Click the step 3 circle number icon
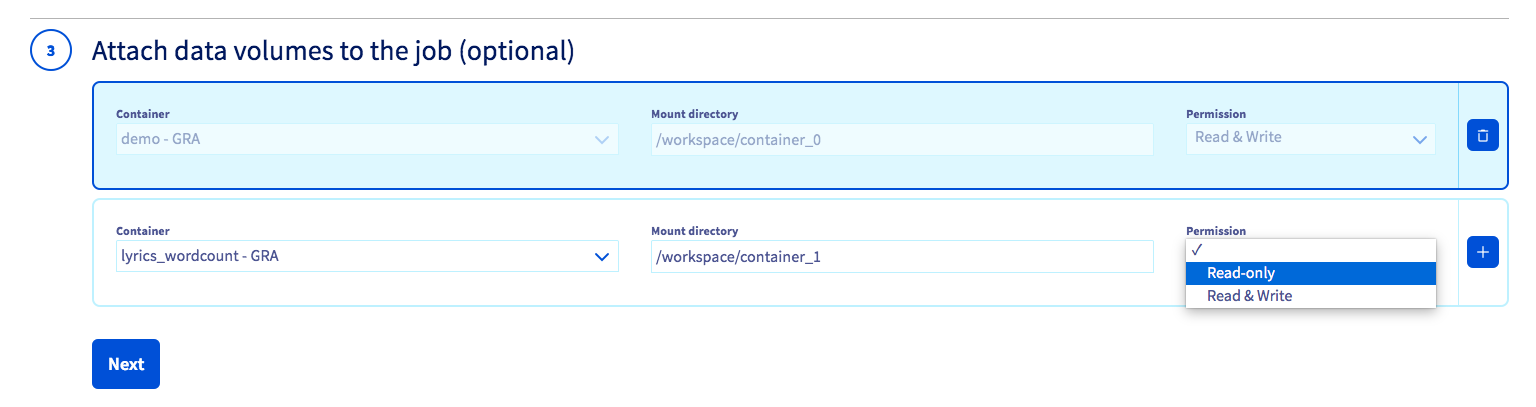The width and height of the screenshot is (1536, 407). pyautogui.click(x=50, y=51)
